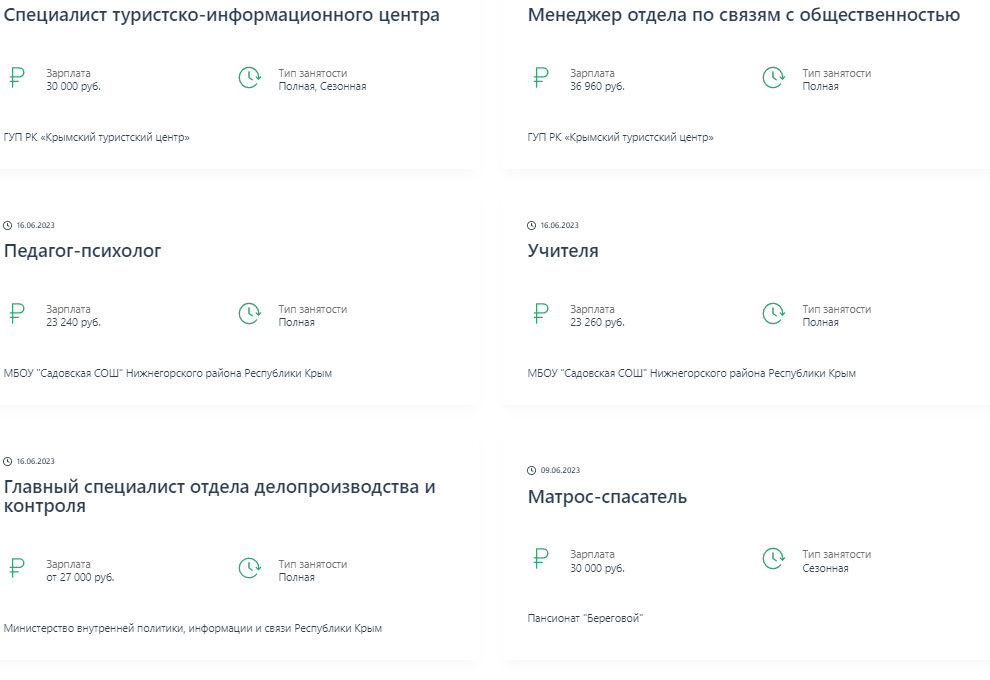Open the «Педагог-психолог» job posting

tap(82, 250)
